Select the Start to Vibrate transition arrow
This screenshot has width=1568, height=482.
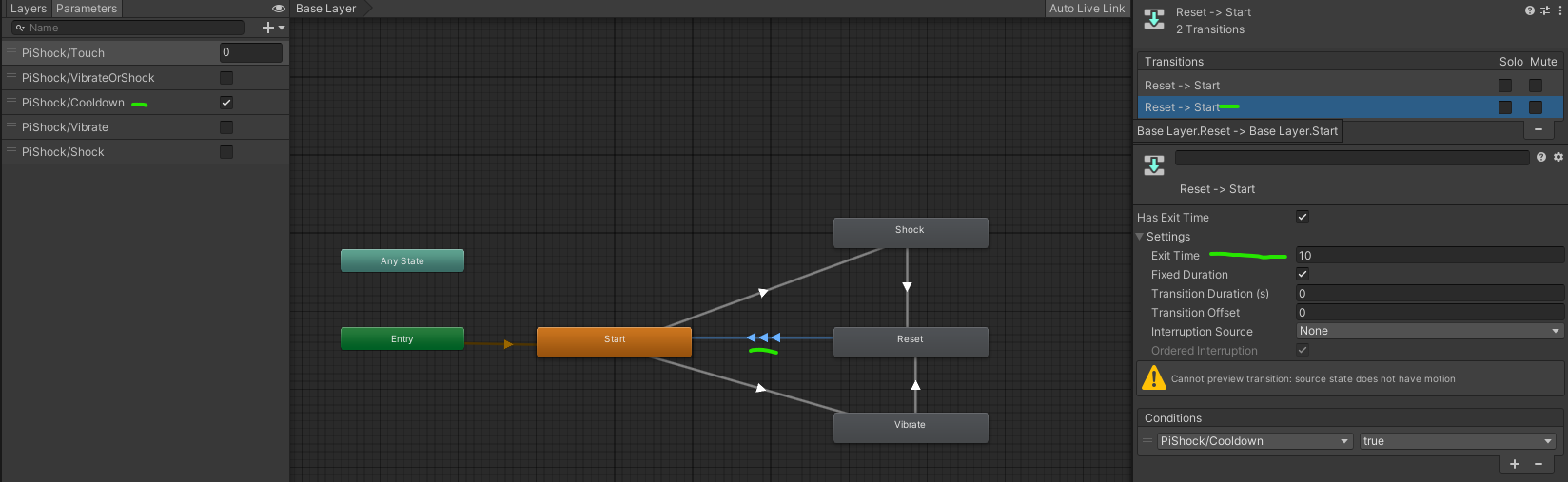pyautogui.click(x=761, y=388)
